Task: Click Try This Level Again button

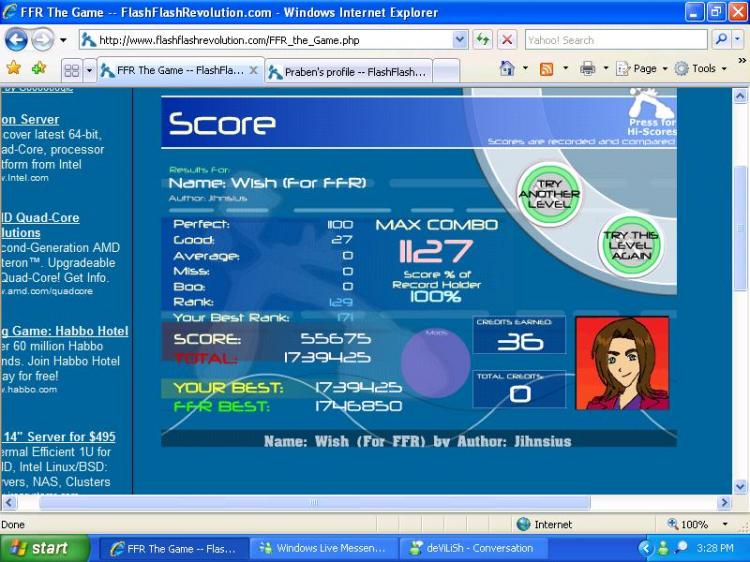Action: pyautogui.click(x=631, y=245)
